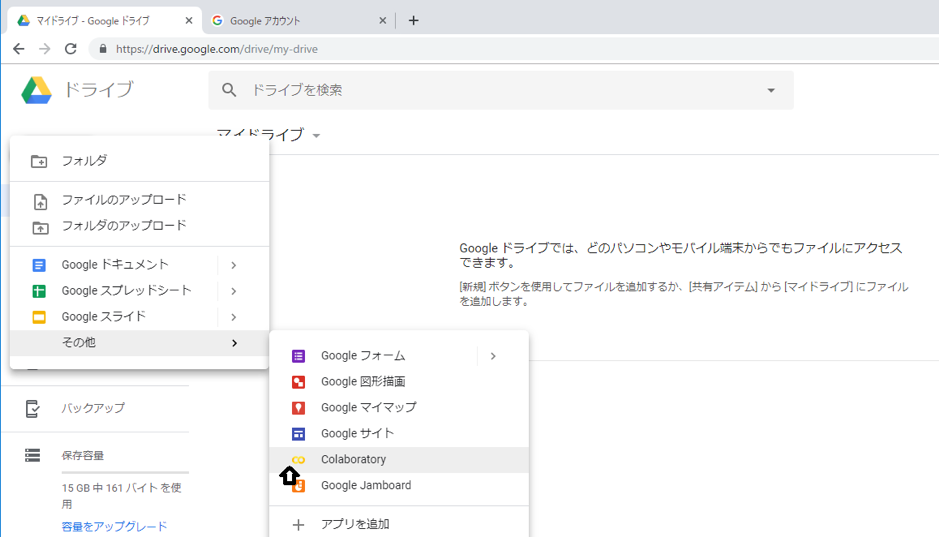Click the browser forward arrow
Image resolution: width=939 pixels, height=537 pixels.
(44, 49)
